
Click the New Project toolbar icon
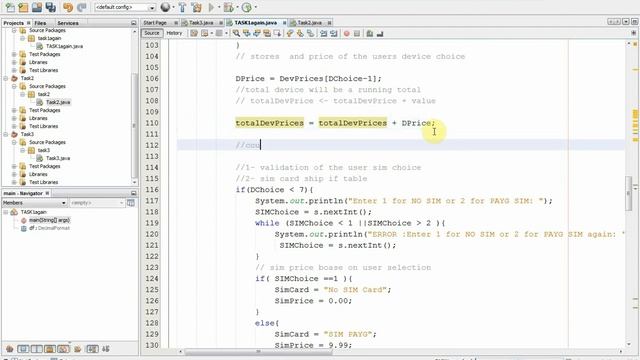tap(23, 7)
